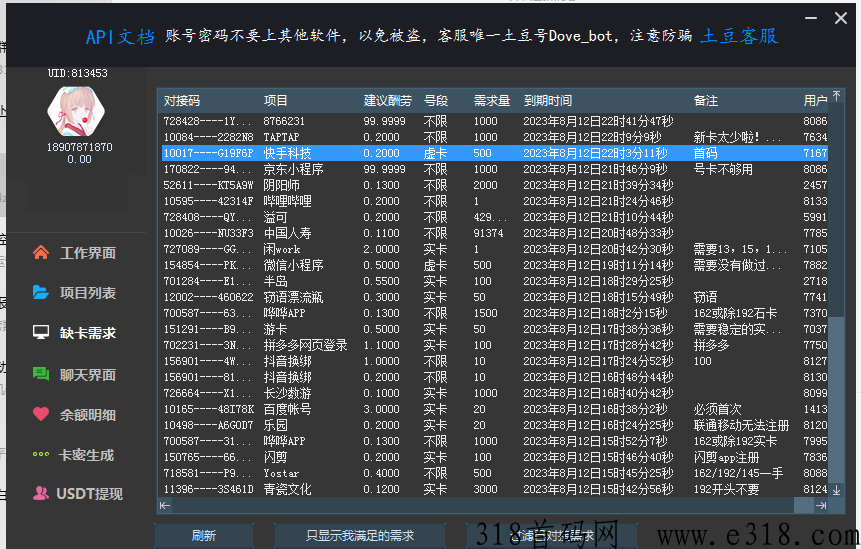This screenshot has width=861, height=549.
Task: Click the 0.00 balance value
Action: pos(80,159)
